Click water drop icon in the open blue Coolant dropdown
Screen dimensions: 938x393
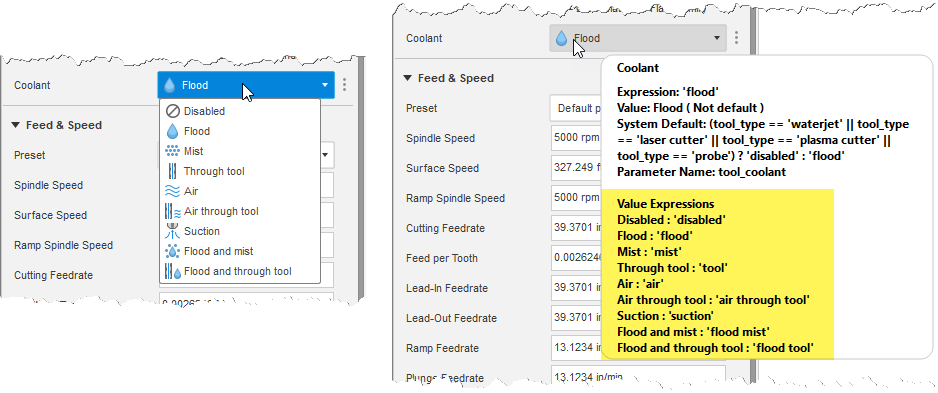point(170,86)
